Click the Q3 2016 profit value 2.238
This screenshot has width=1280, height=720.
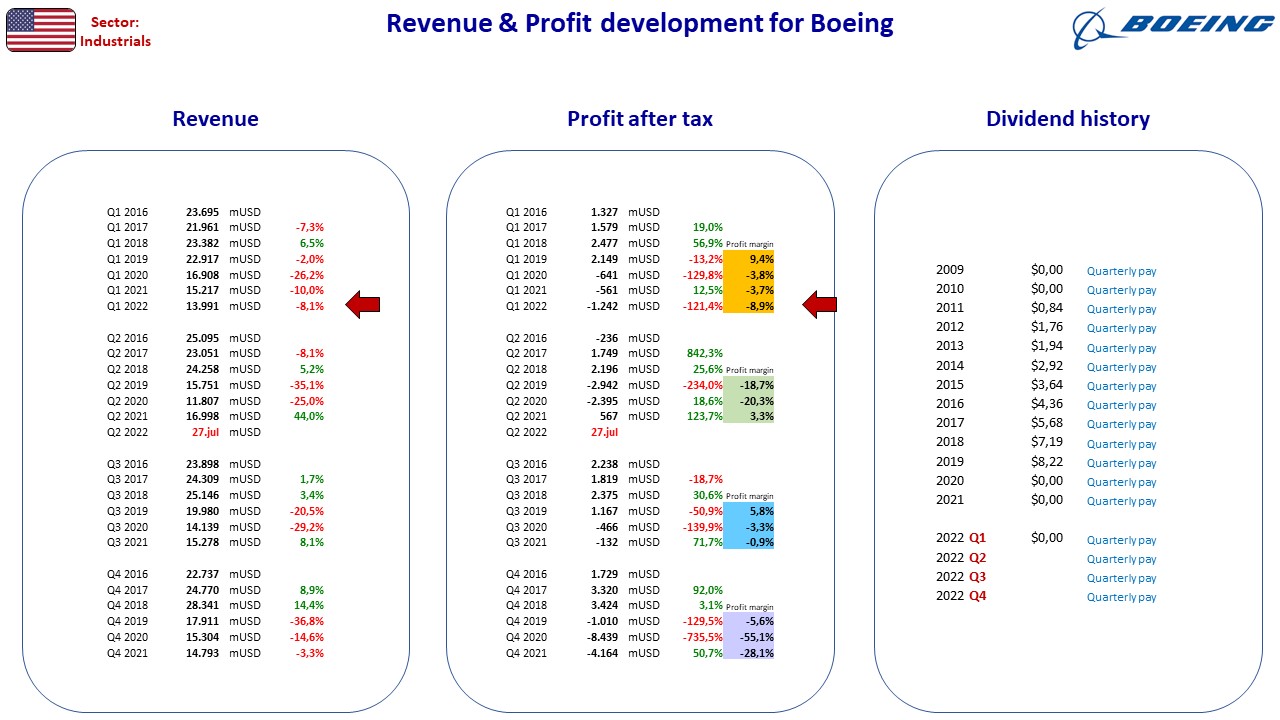point(604,464)
